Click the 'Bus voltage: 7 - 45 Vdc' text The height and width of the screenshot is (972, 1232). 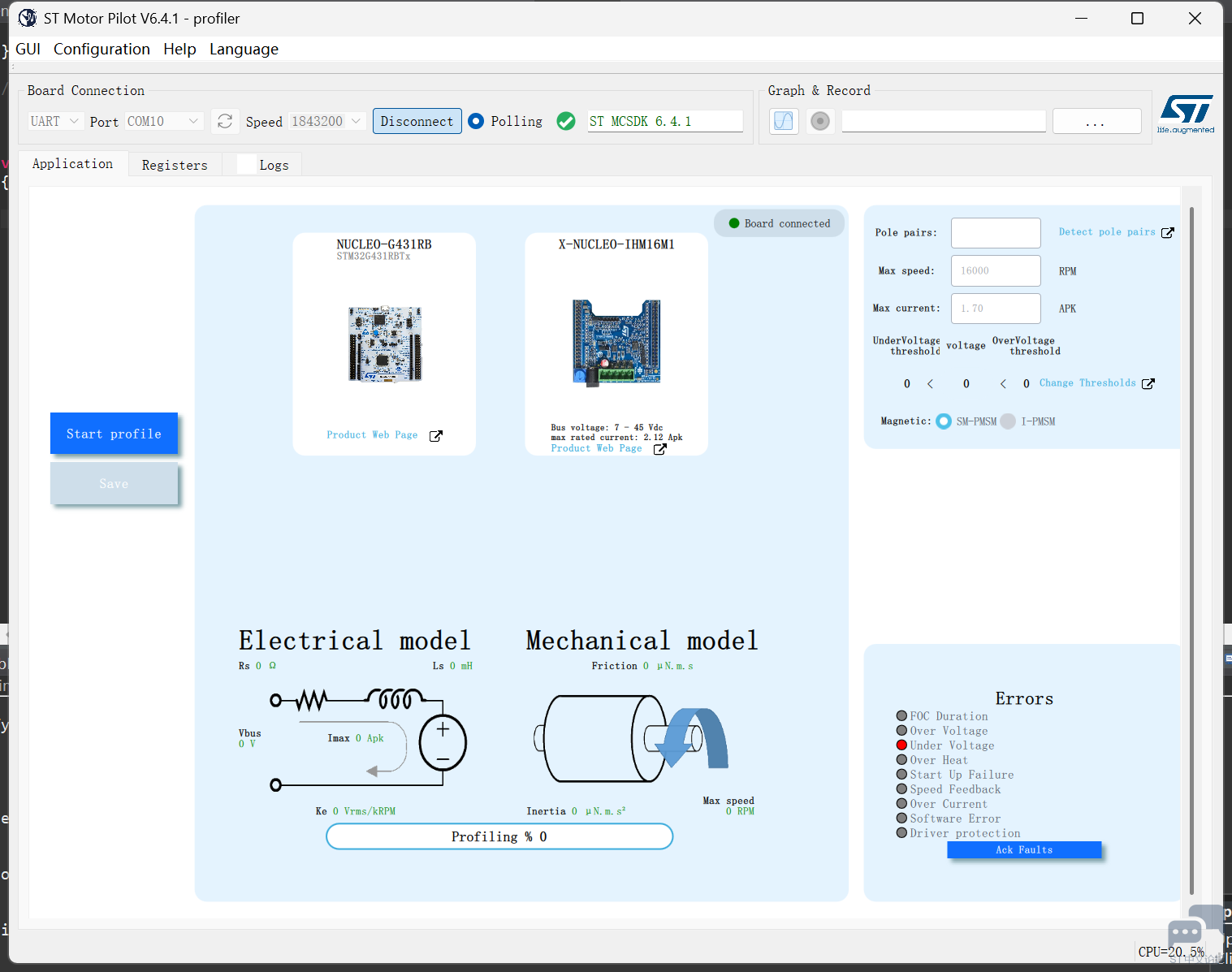click(607, 428)
